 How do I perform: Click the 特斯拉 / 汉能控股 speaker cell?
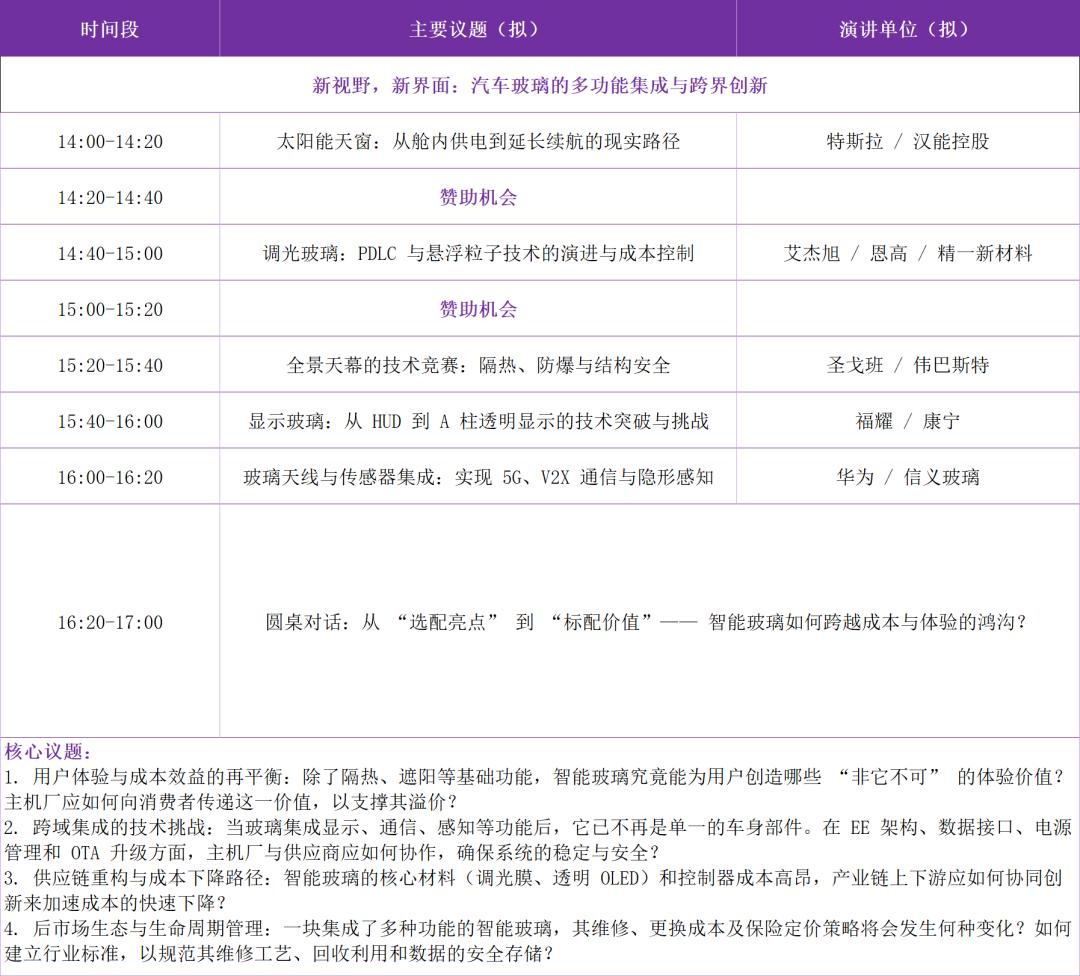(x=908, y=141)
